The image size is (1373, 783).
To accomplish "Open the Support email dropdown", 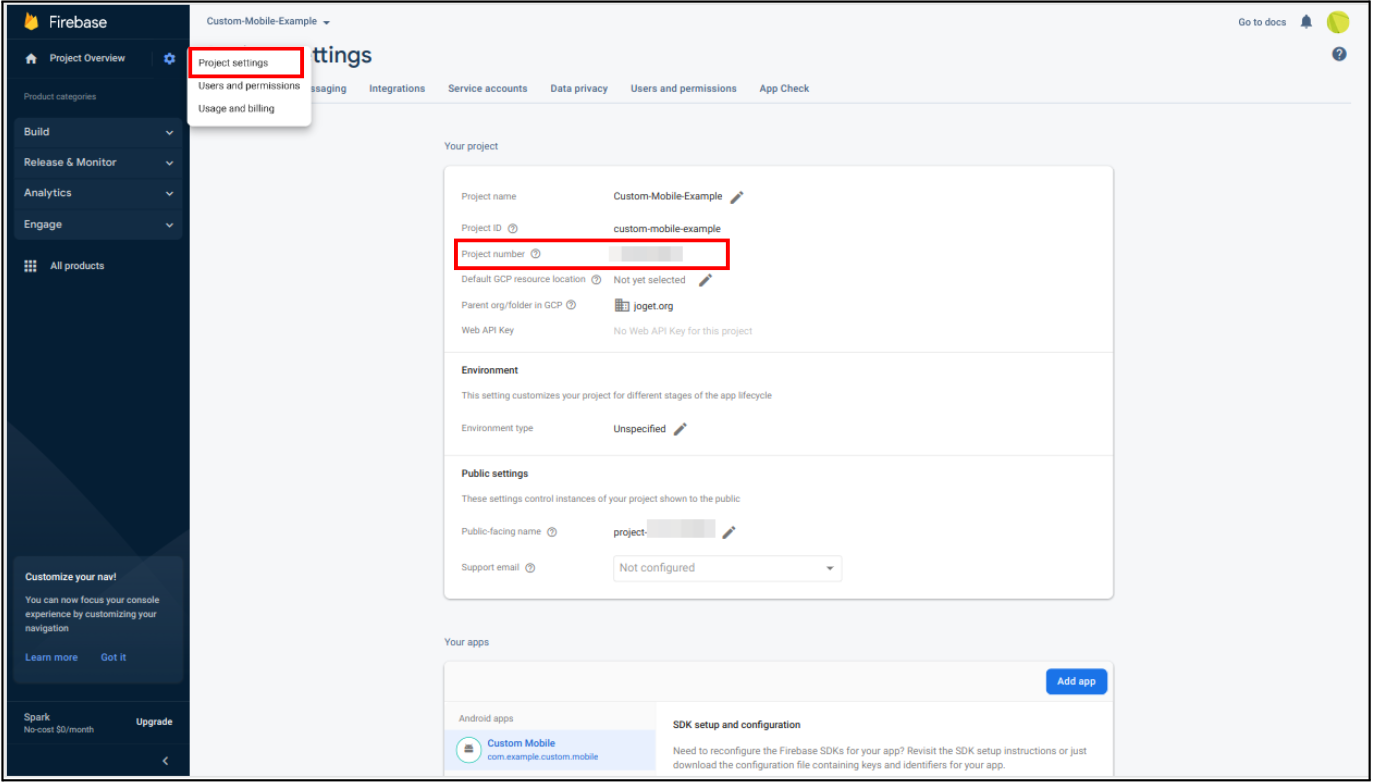I will point(727,568).
